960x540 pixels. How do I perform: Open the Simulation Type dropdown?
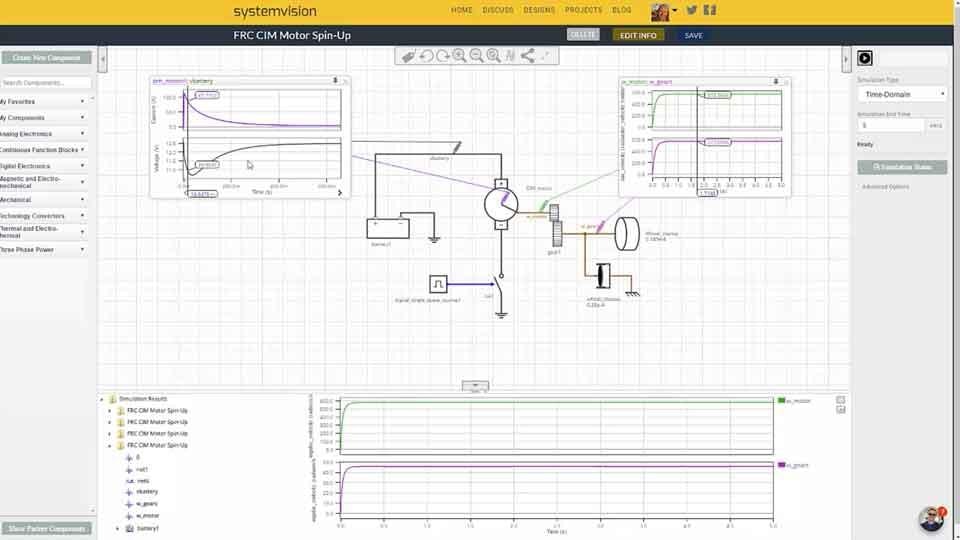[902, 94]
